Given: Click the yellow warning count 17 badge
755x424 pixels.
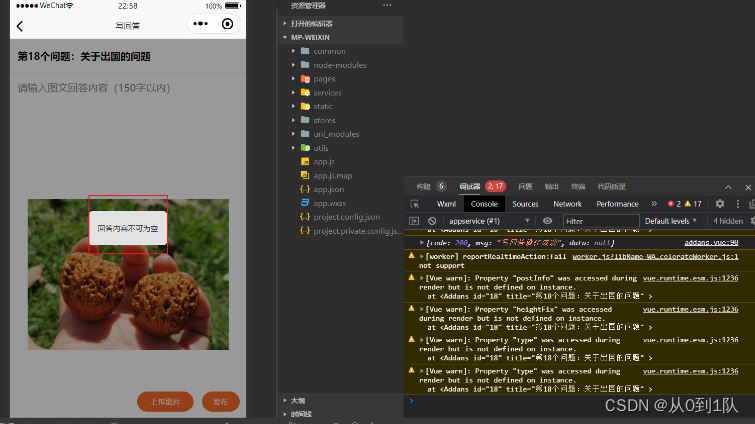Looking at the screenshot, I should 693,204.
